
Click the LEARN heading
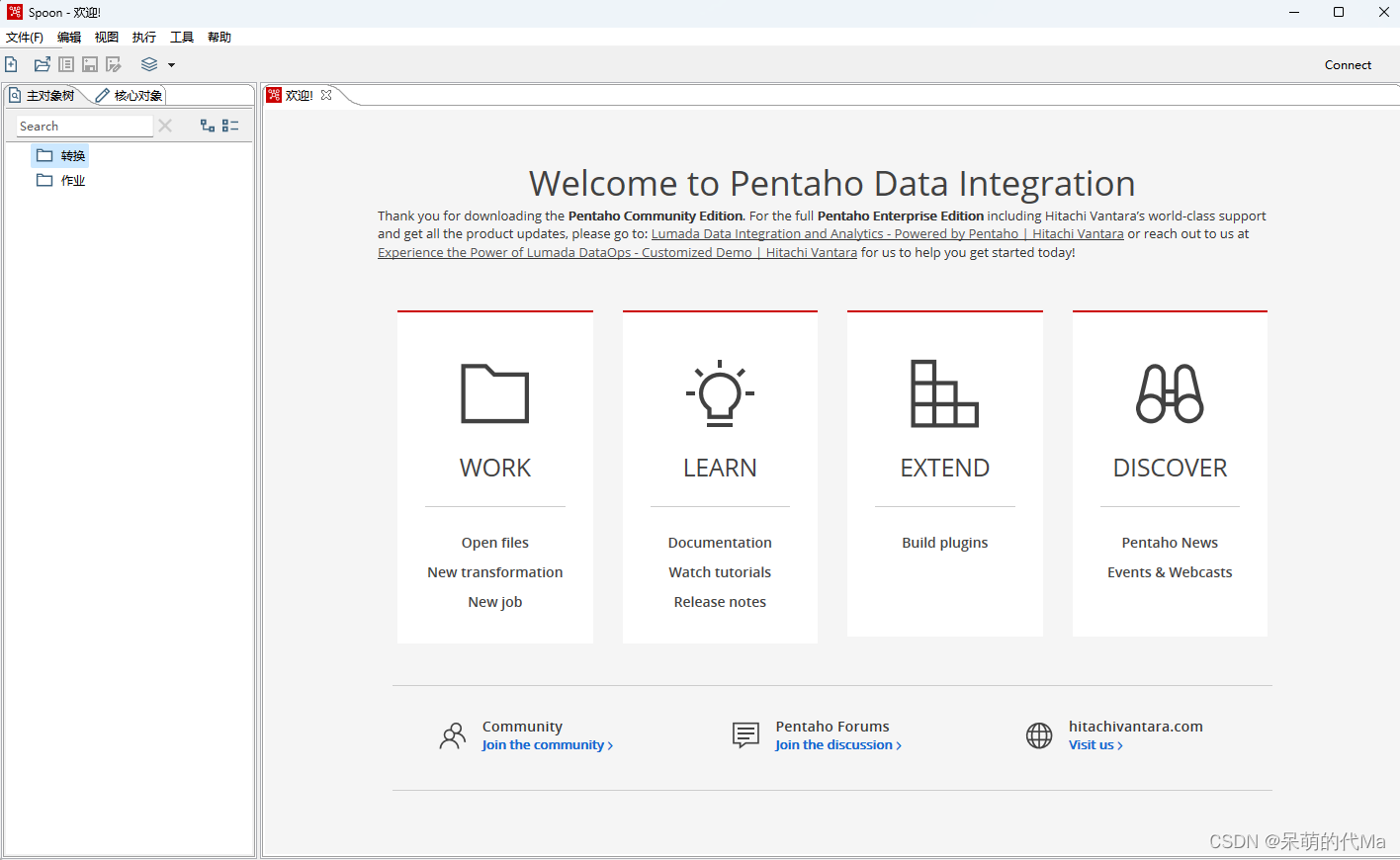tap(720, 468)
